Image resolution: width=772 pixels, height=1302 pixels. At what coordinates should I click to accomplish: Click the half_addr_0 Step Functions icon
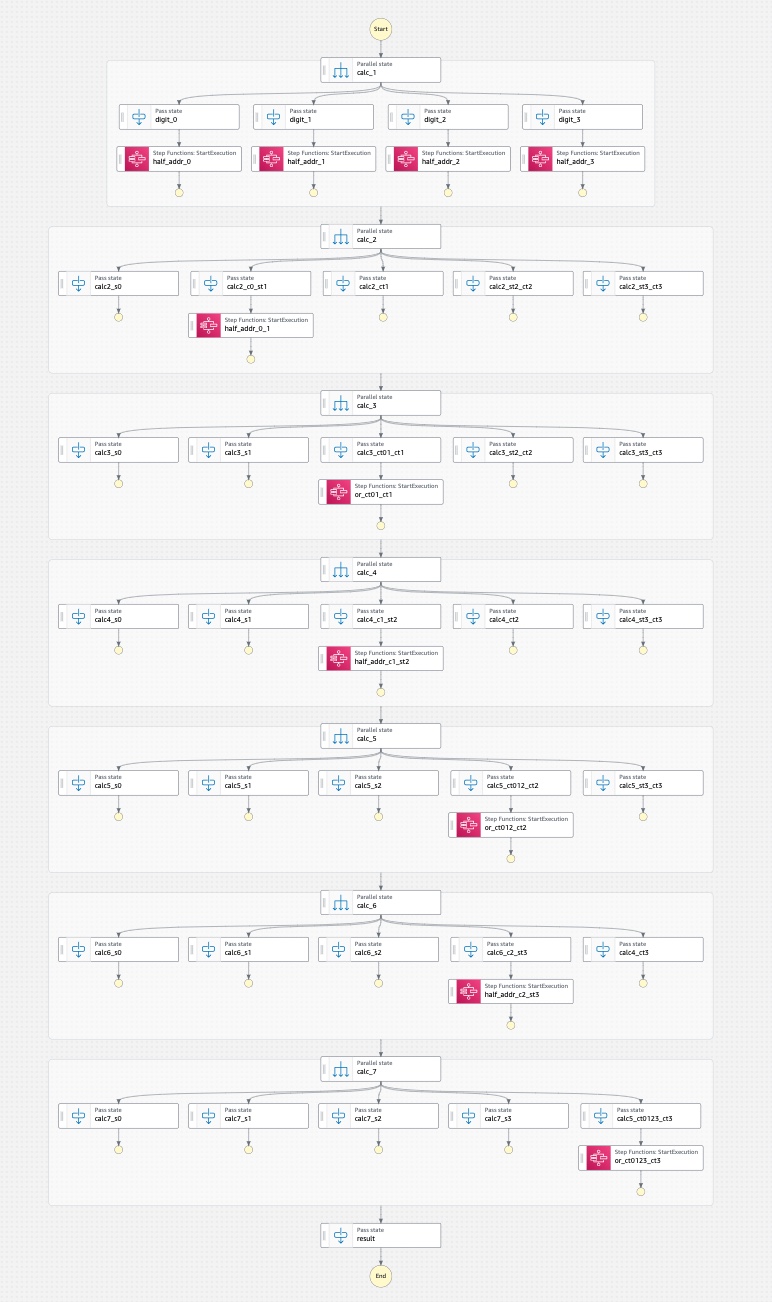click(x=138, y=159)
